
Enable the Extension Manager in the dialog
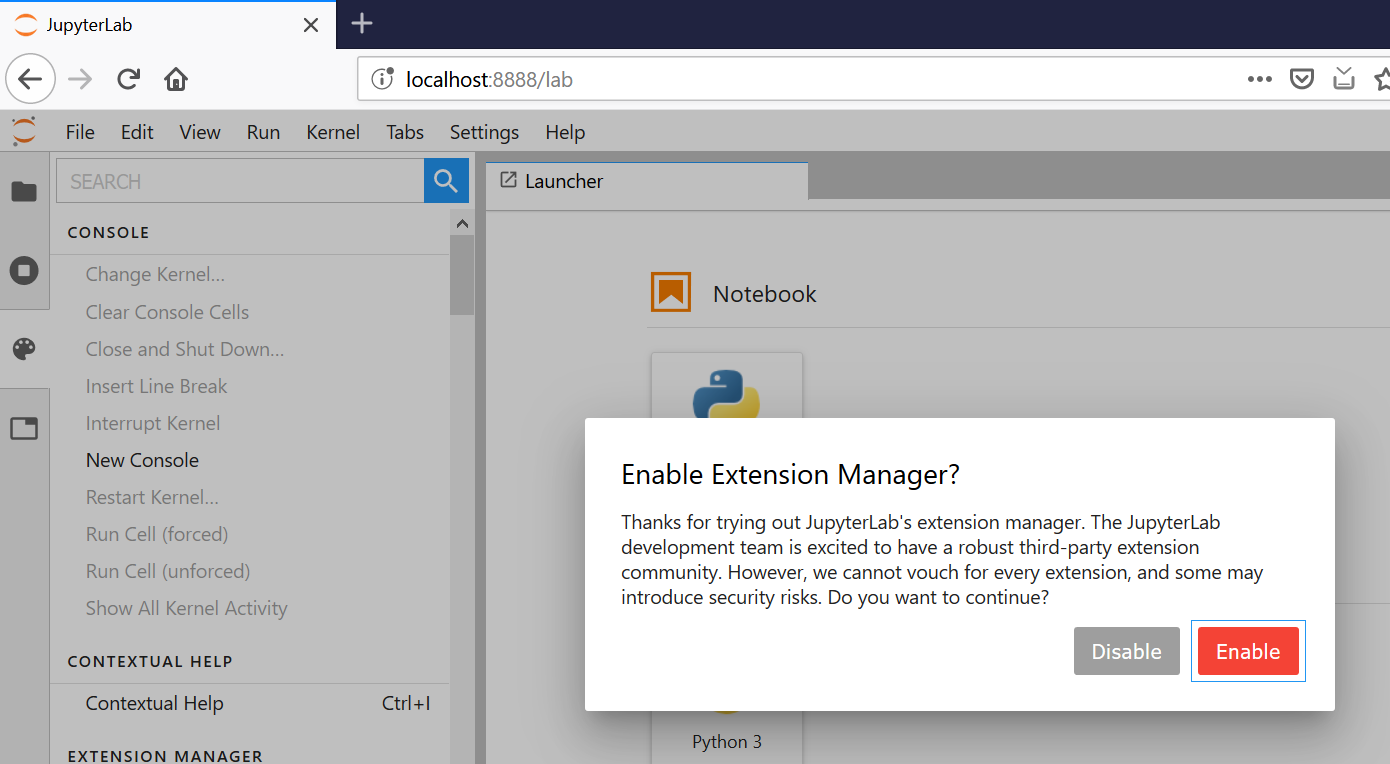tap(1248, 650)
